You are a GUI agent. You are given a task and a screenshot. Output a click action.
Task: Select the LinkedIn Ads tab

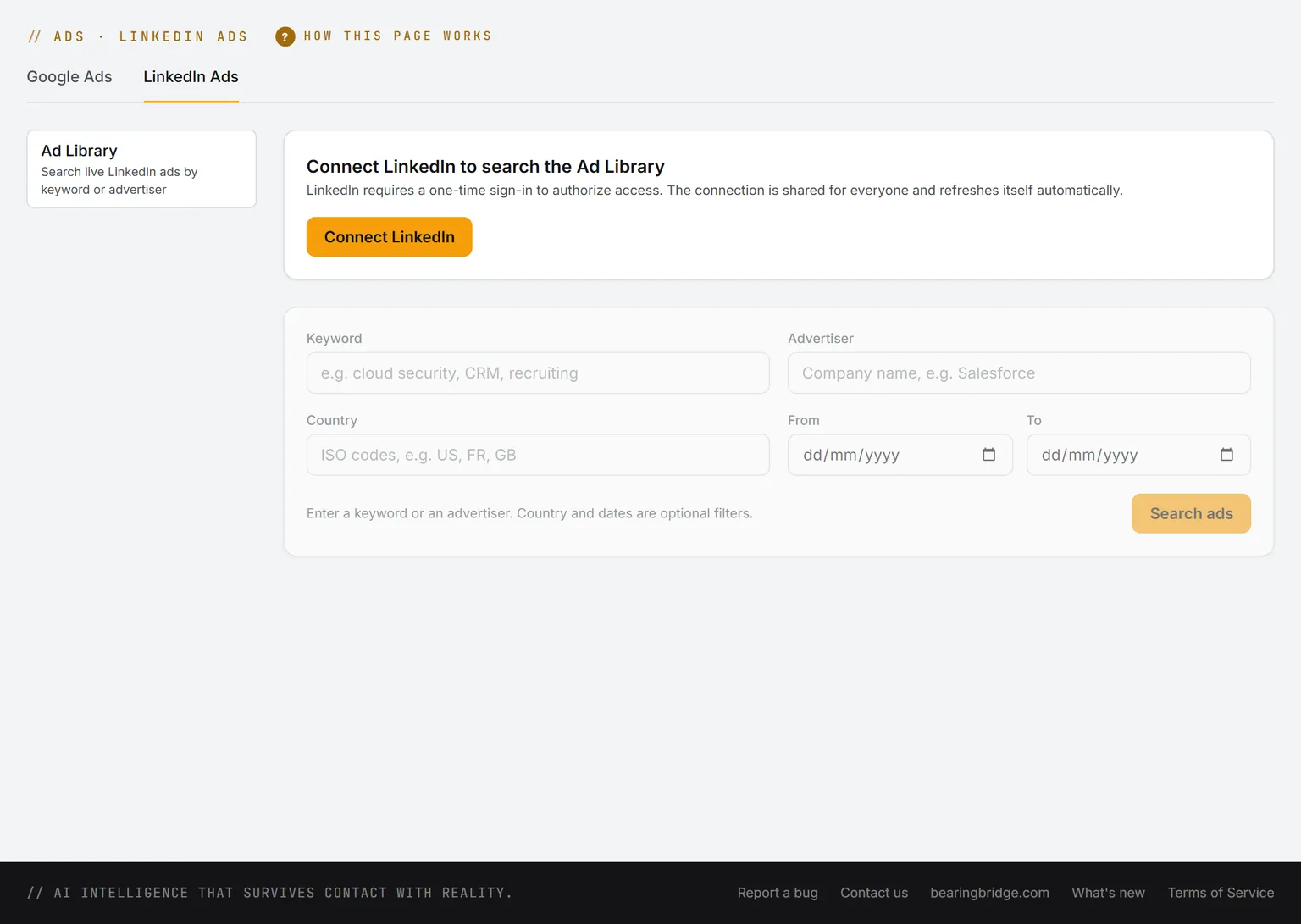click(x=191, y=77)
